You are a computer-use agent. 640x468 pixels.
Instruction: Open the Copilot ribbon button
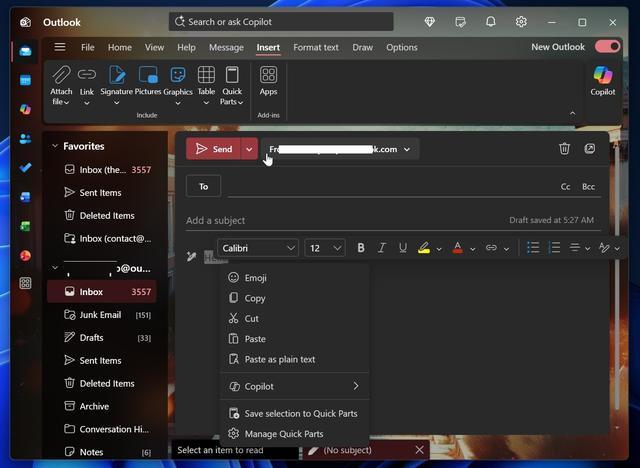click(602, 81)
